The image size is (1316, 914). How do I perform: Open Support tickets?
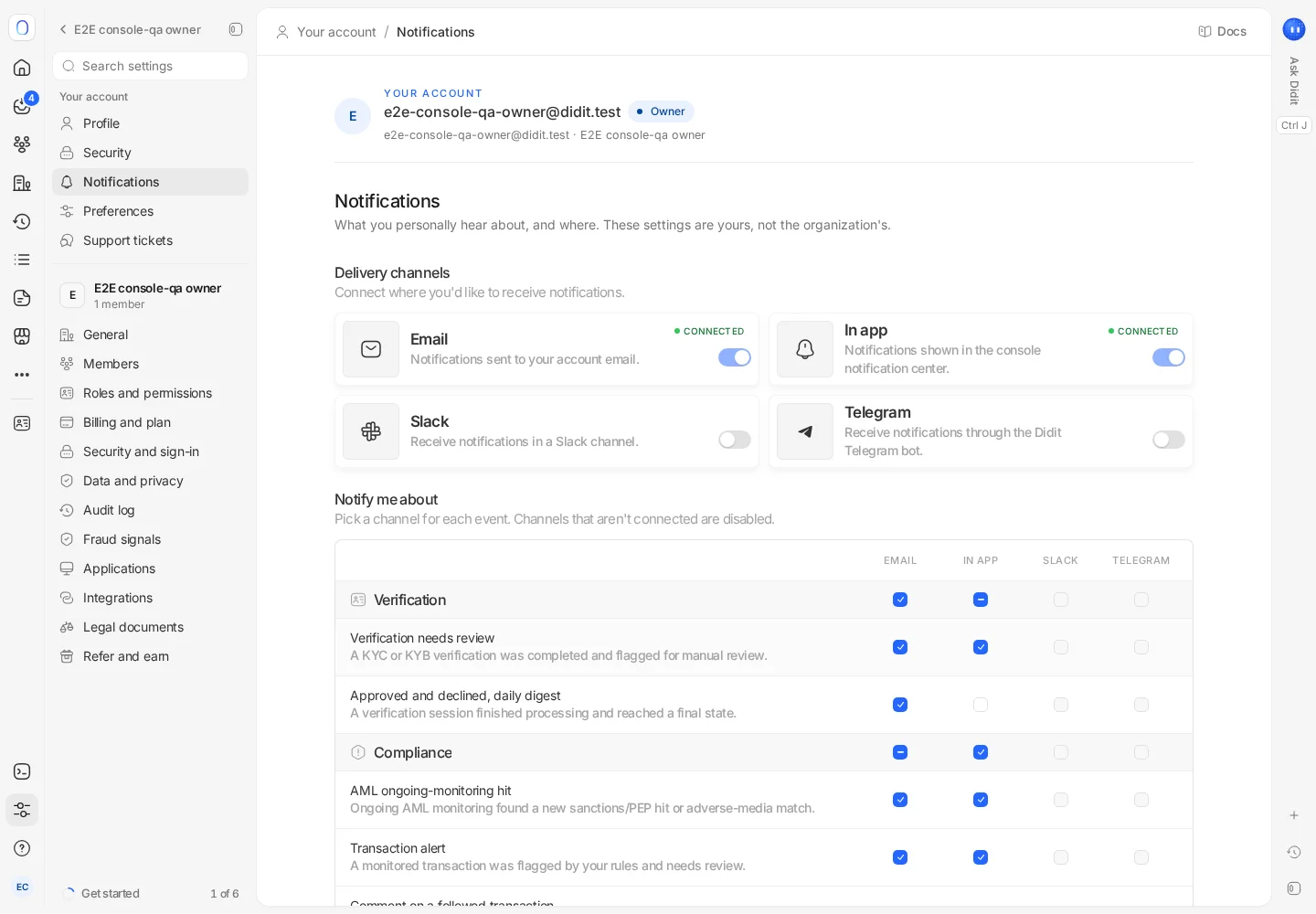(150, 240)
